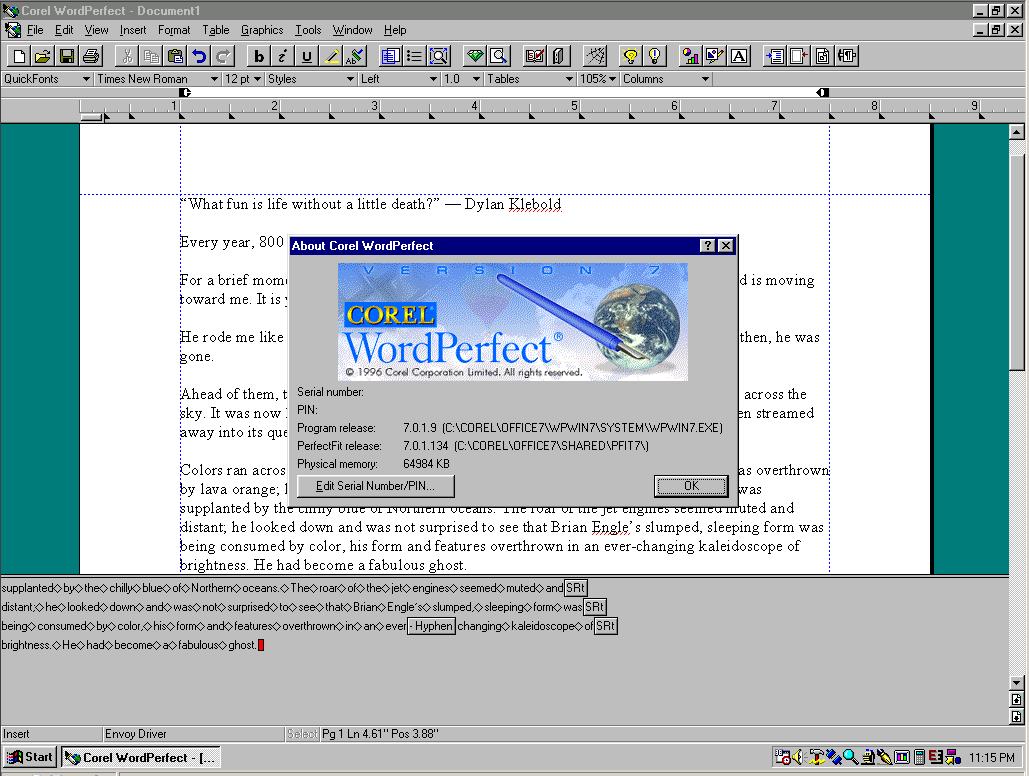The width and height of the screenshot is (1029, 776).
Task: Redo action with grey arrow icon
Action: (223, 56)
